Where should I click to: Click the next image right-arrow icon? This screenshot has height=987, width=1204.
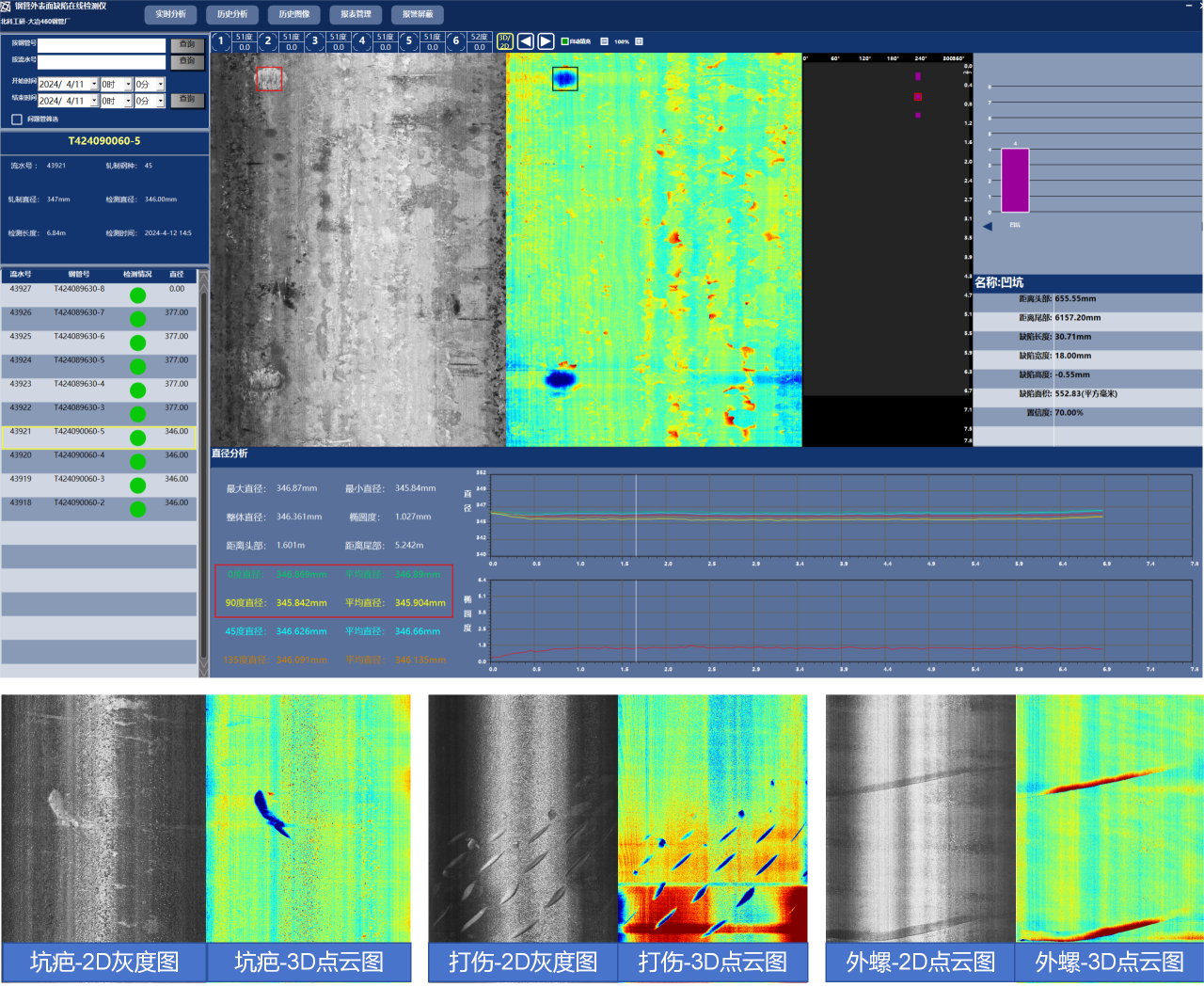[x=546, y=41]
